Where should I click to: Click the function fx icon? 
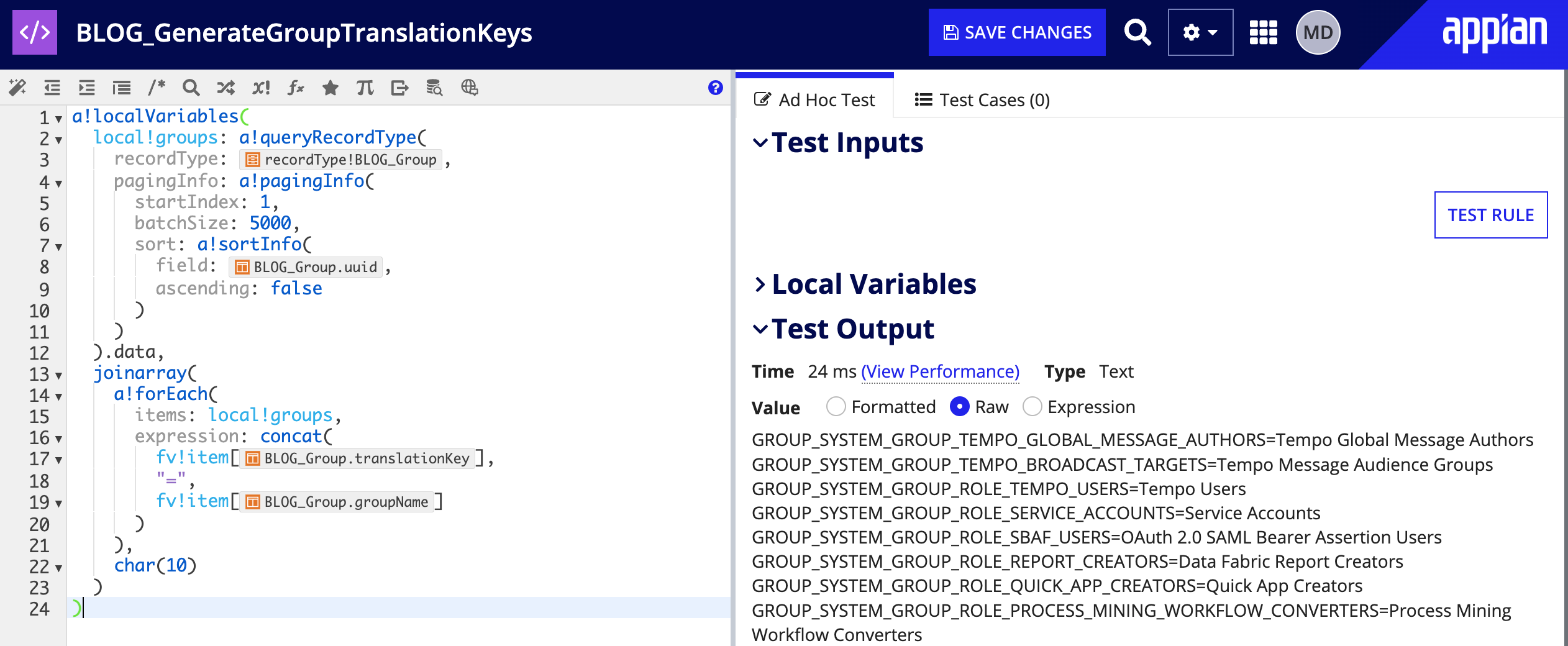296,88
